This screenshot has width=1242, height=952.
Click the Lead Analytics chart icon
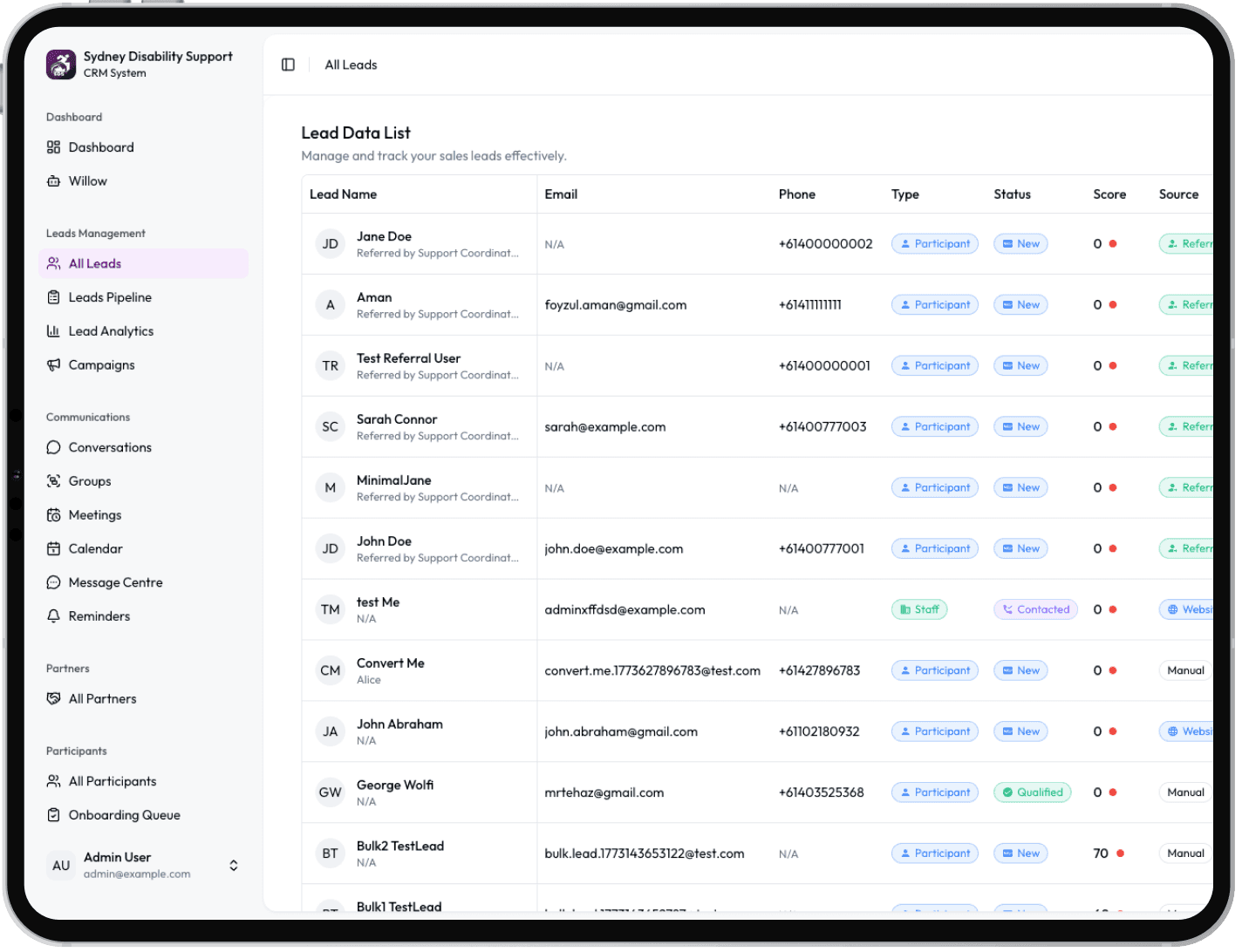[53, 331]
